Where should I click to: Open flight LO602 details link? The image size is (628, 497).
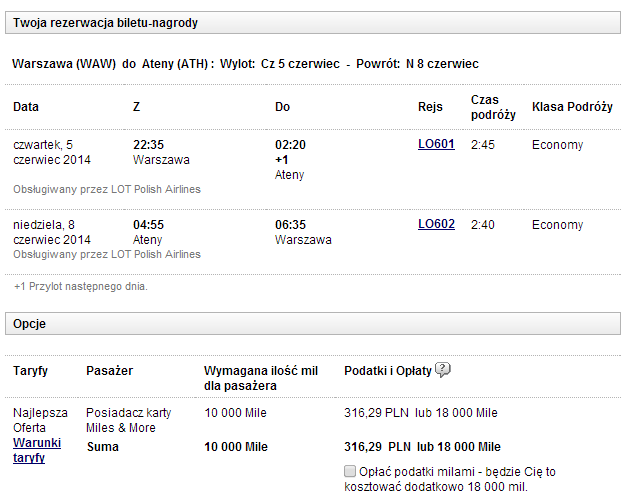point(436,224)
